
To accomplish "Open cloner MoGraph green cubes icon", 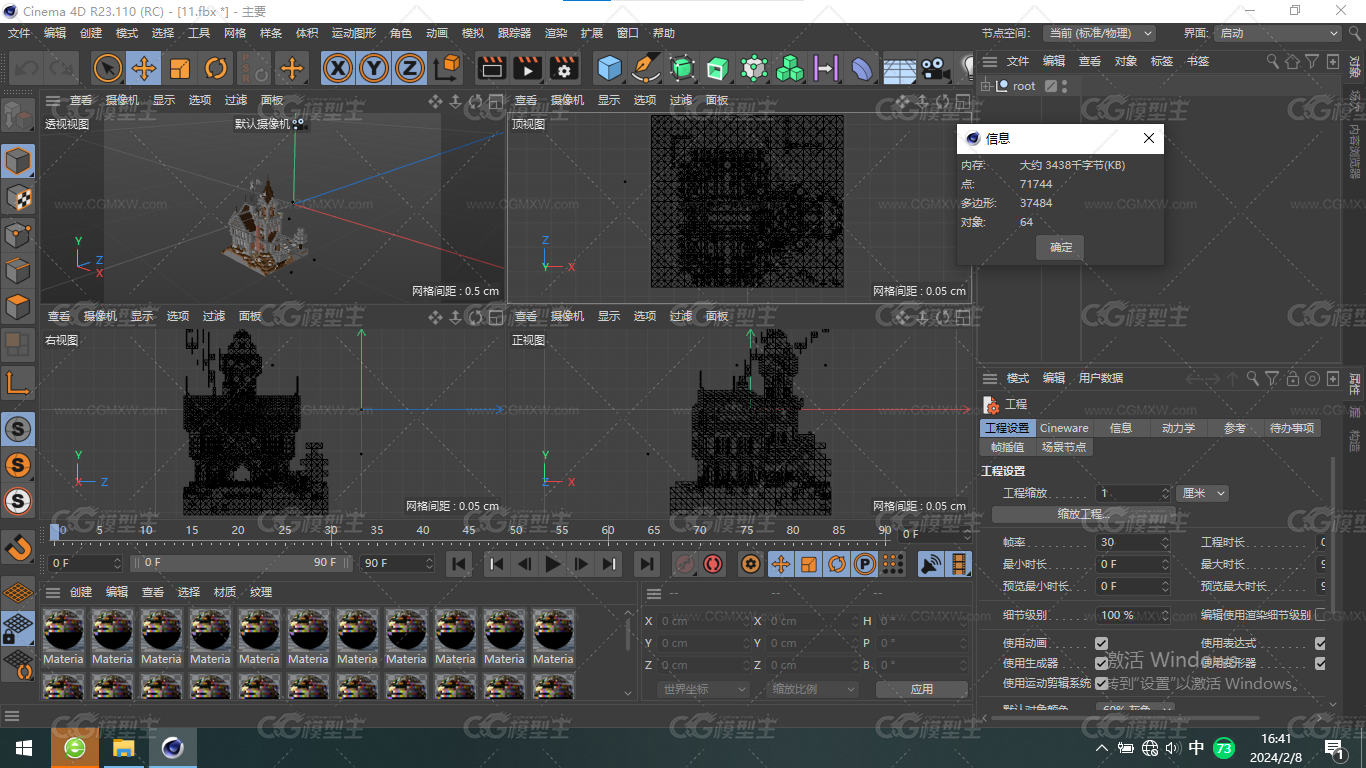I will (x=790, y=68).
